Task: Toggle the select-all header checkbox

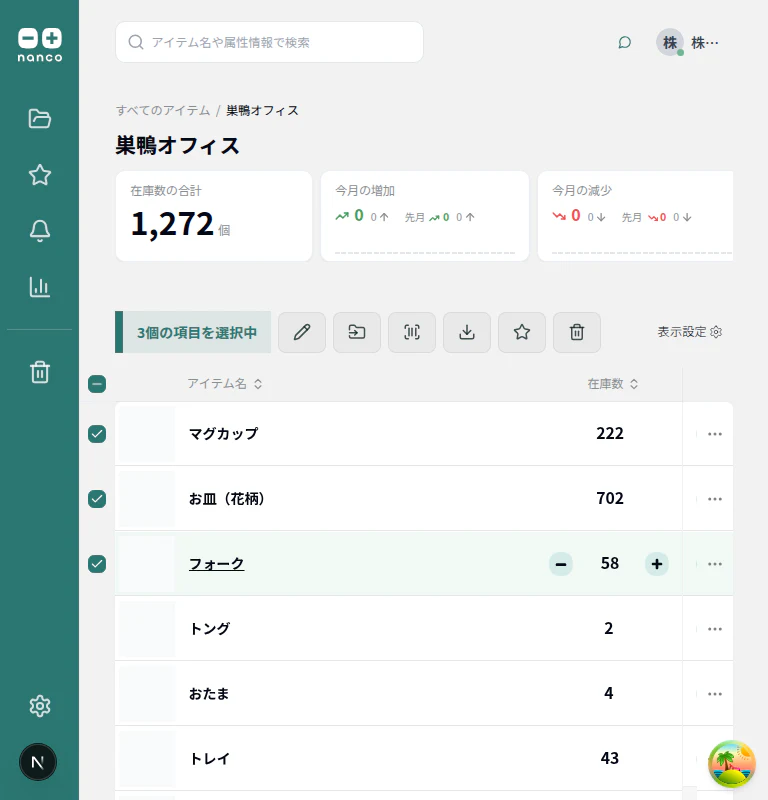Action: click(97, 384)
